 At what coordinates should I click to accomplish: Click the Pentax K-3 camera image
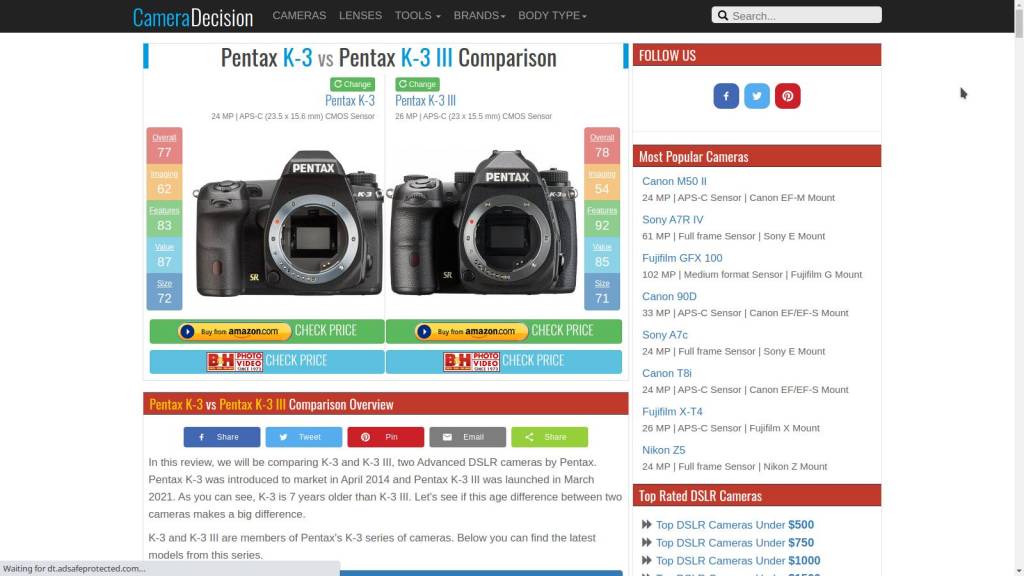pos(288,223)
